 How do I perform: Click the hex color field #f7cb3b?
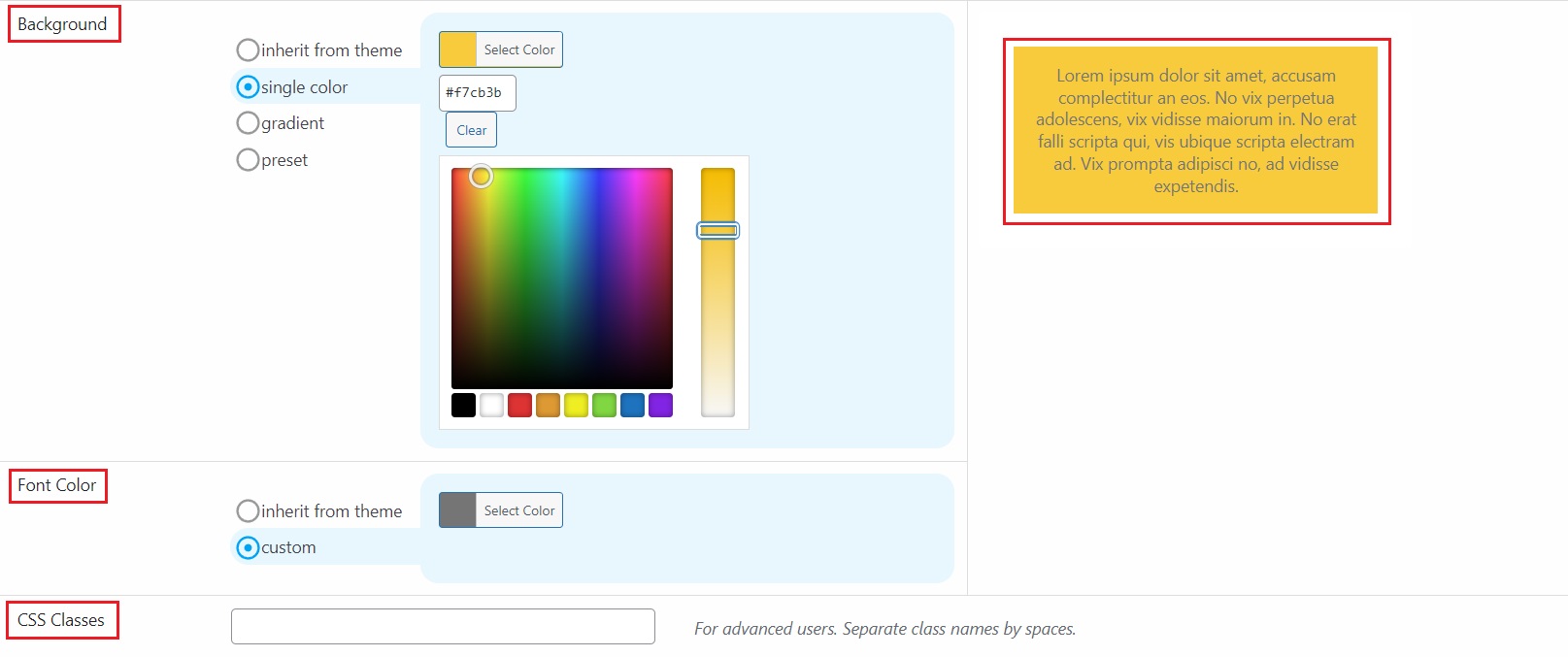(478, 93)
